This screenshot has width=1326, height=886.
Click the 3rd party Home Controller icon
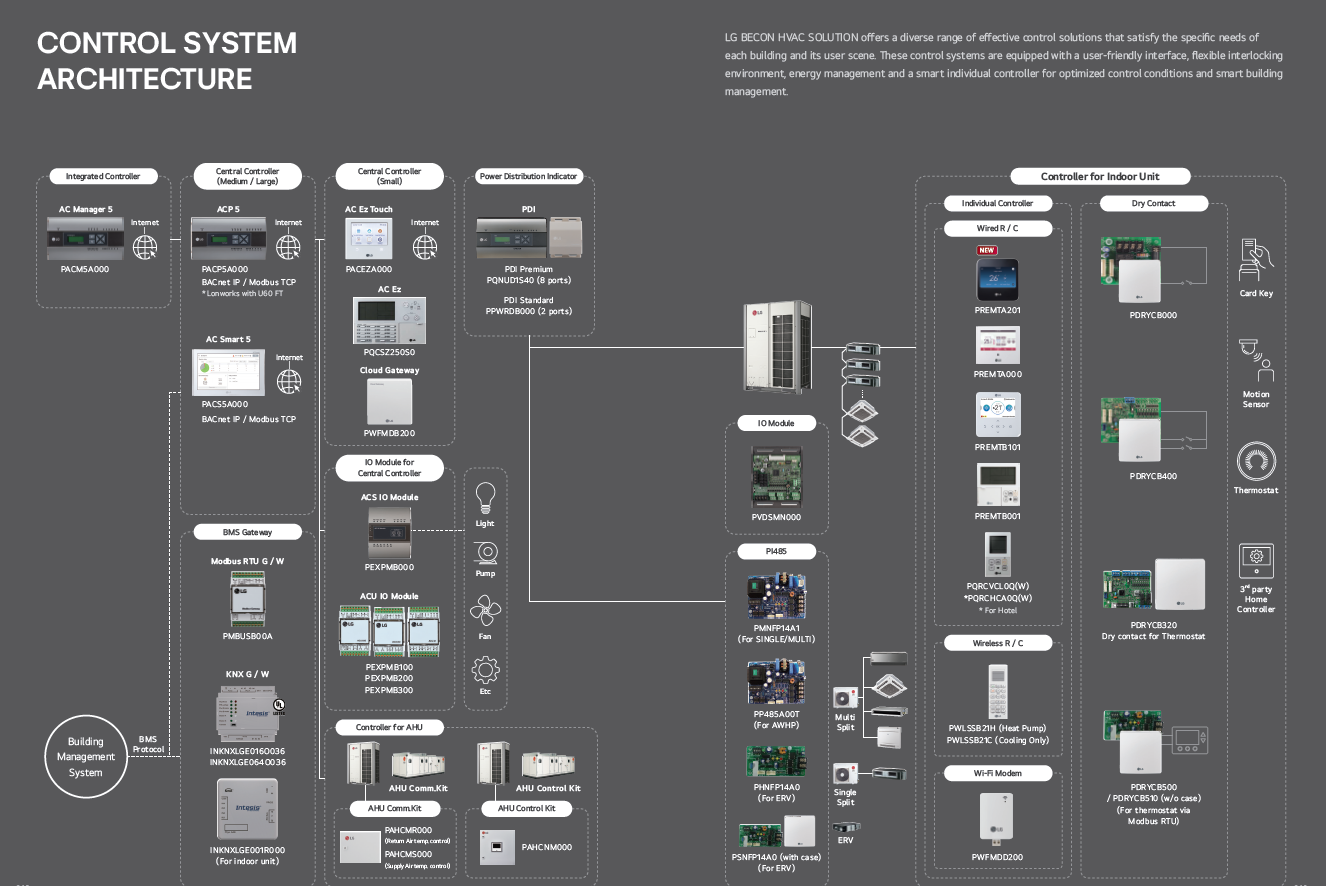[1256, 558]
